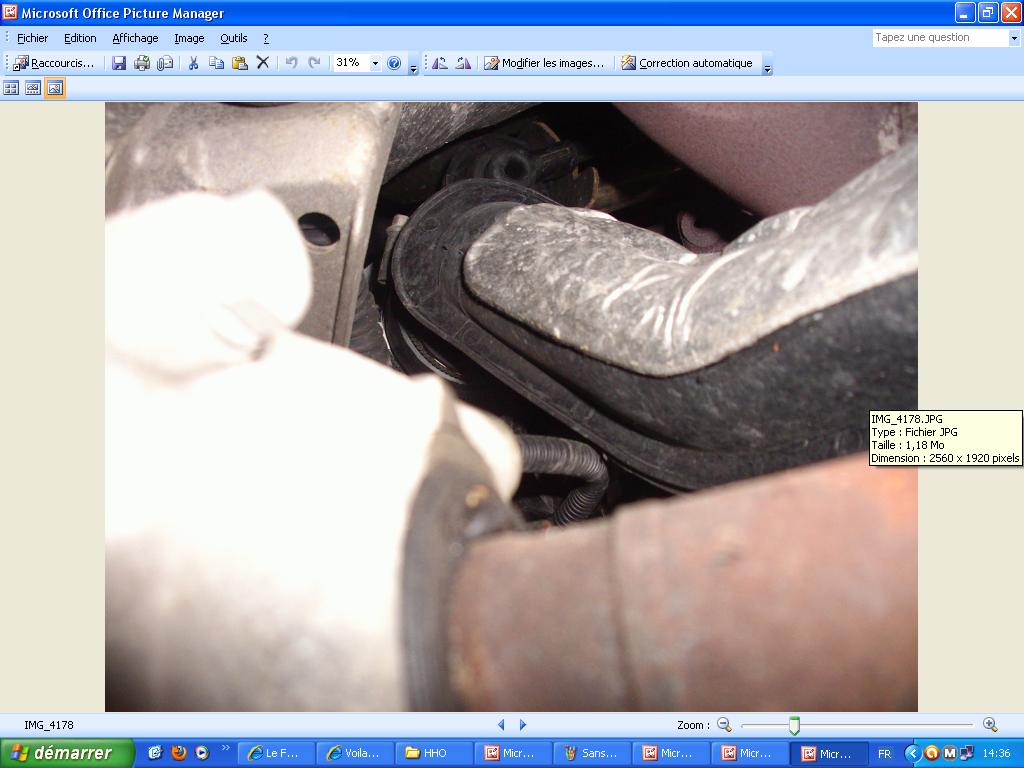Click the Print icon in toolbar
The height and width of the screenshot is (768, 1024).
tap(142, 63)
